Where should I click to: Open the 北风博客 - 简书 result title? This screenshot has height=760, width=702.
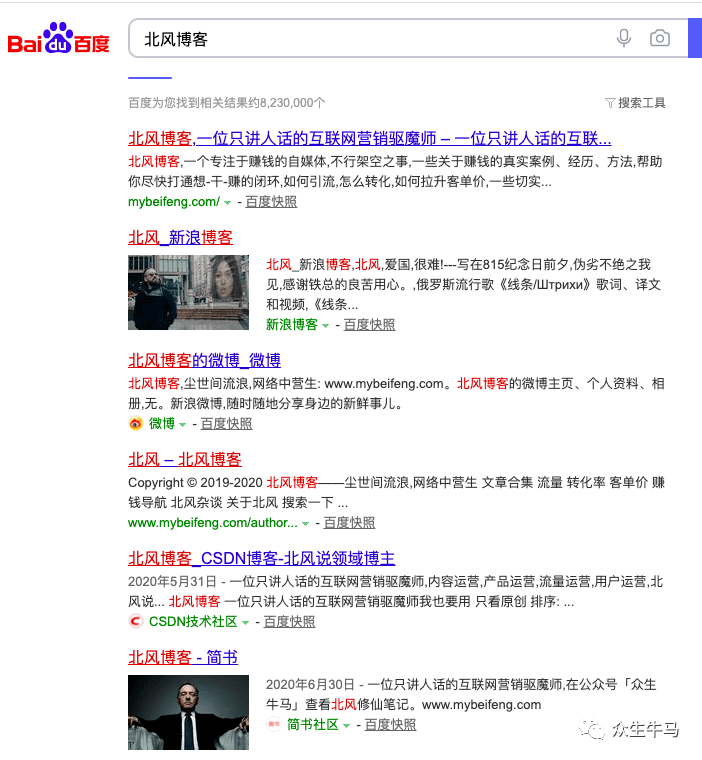pos(183,657)
